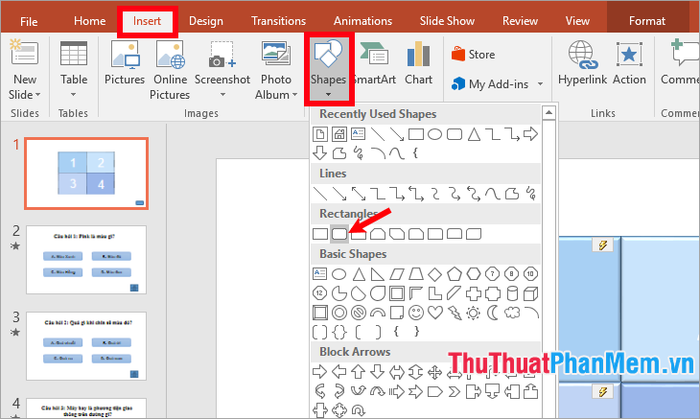Select slide 2 thumbnail in slide panel
This screenshot has width=700, height=419.
(86, 259)
